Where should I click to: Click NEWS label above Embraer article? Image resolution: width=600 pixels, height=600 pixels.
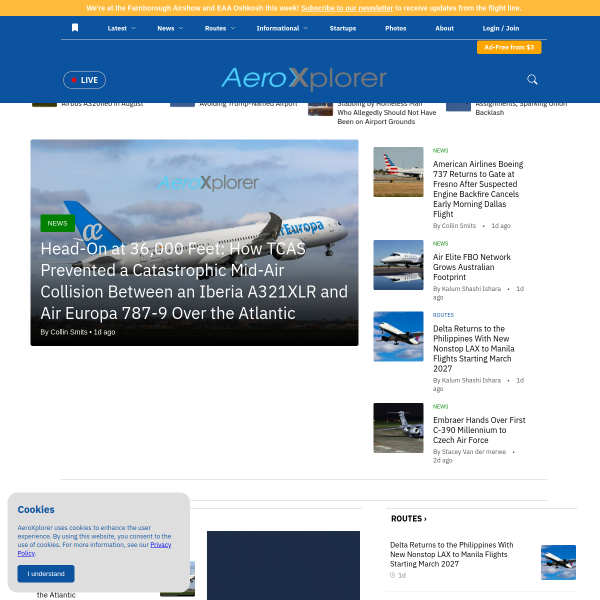(440, 406)
